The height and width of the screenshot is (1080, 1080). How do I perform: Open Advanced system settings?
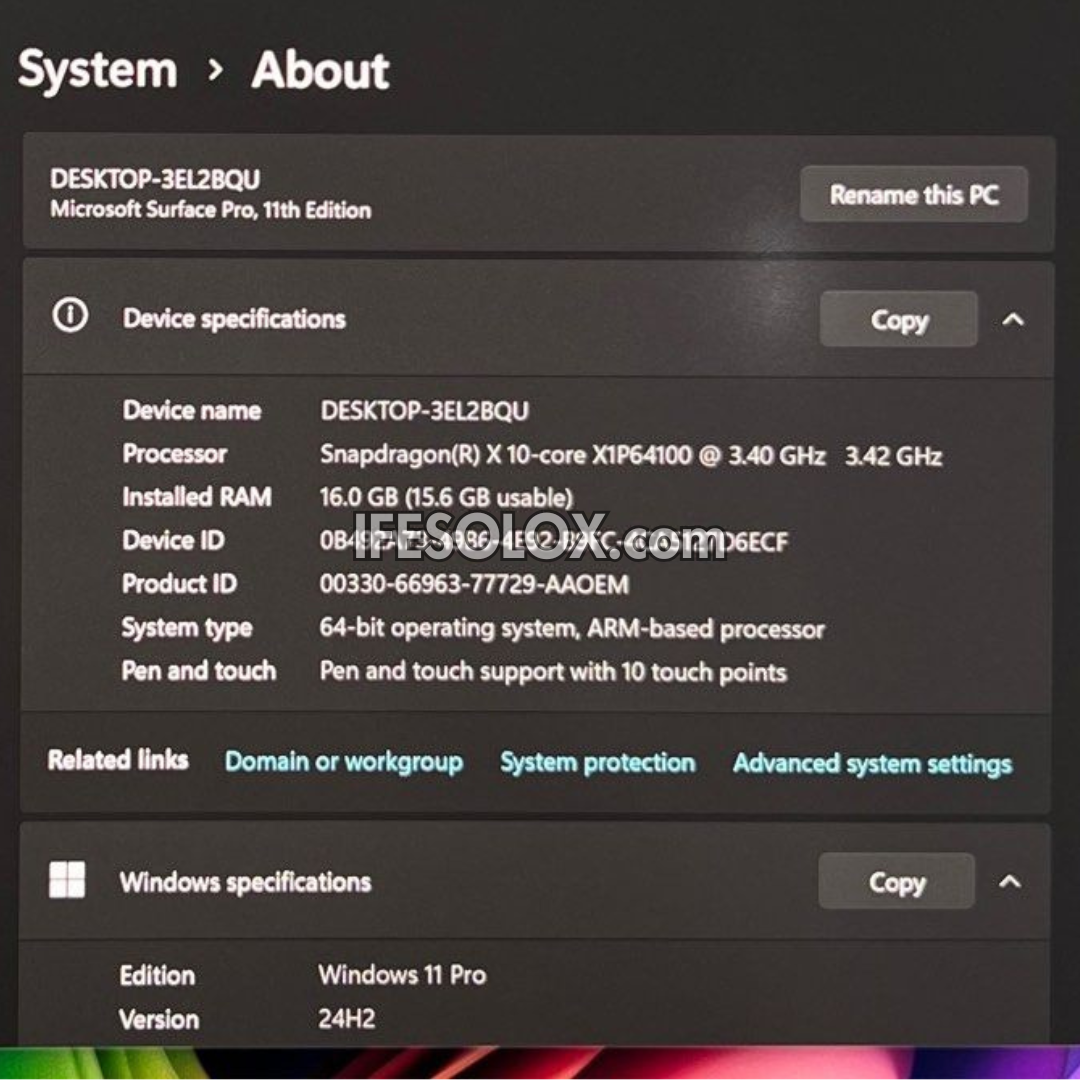pyautogui.click(x=872, y=764)
